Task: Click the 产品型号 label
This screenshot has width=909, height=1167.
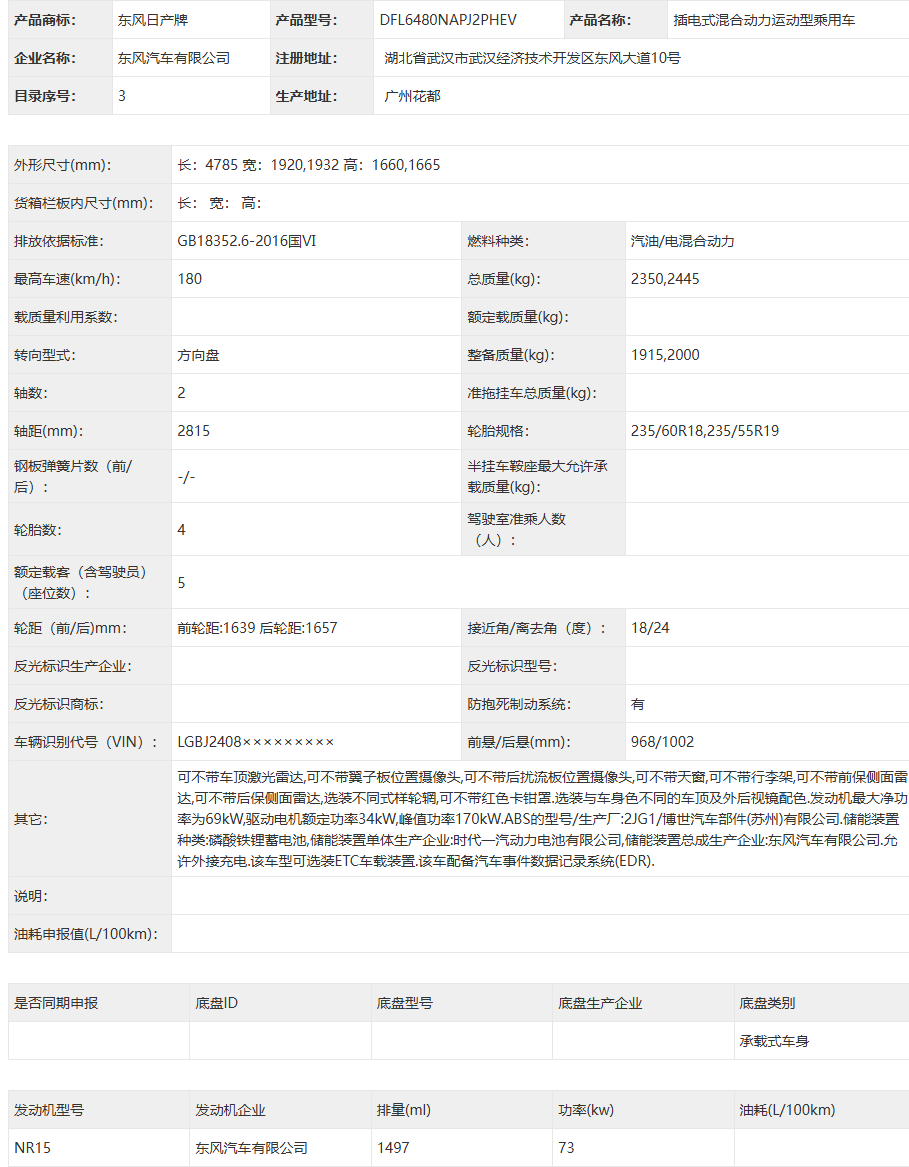Action: click(x=306, y=20)
